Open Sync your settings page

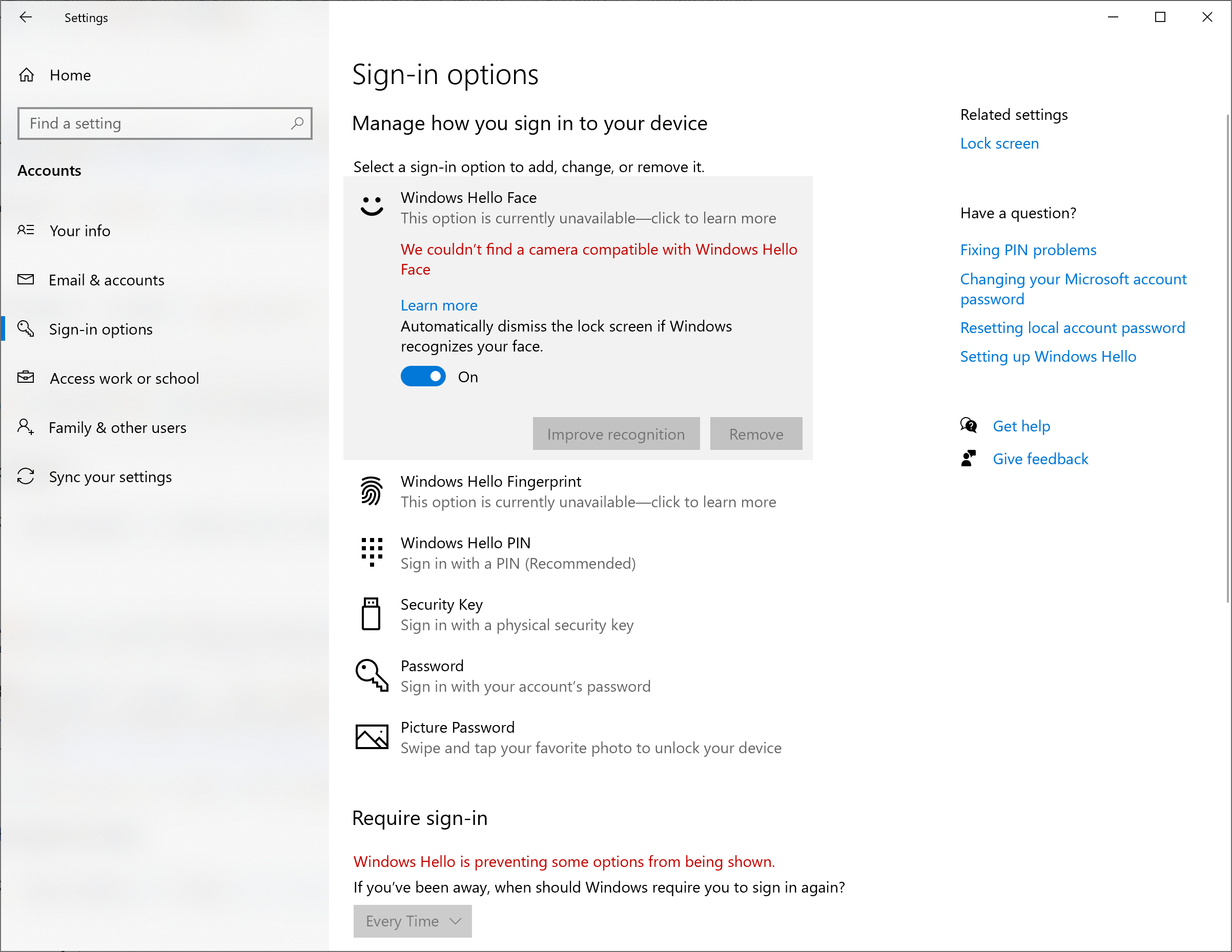[110, 477]
